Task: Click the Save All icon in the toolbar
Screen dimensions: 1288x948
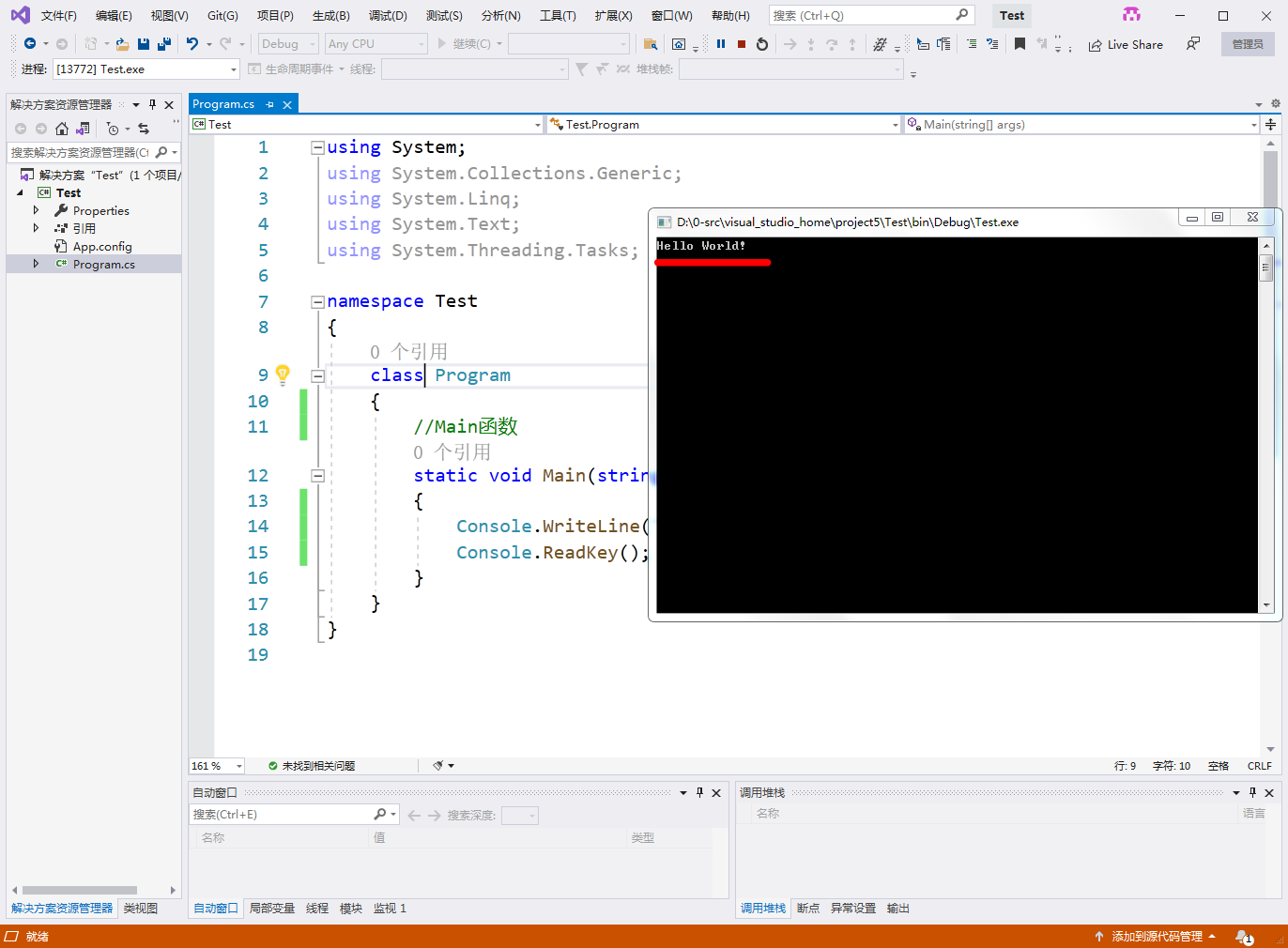Action: point(162,43)
